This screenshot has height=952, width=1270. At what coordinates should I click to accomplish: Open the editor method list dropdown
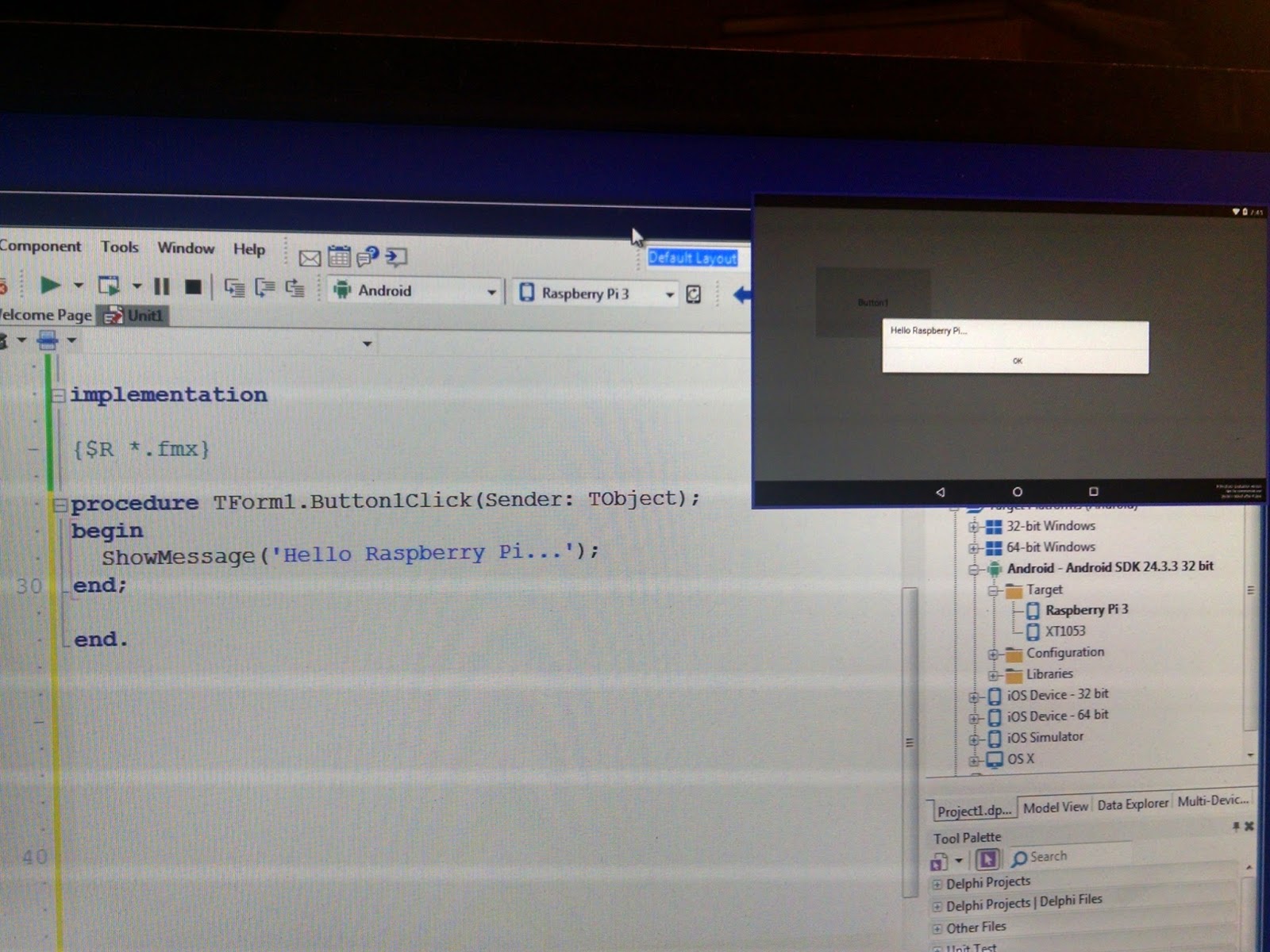coord(367,344)
